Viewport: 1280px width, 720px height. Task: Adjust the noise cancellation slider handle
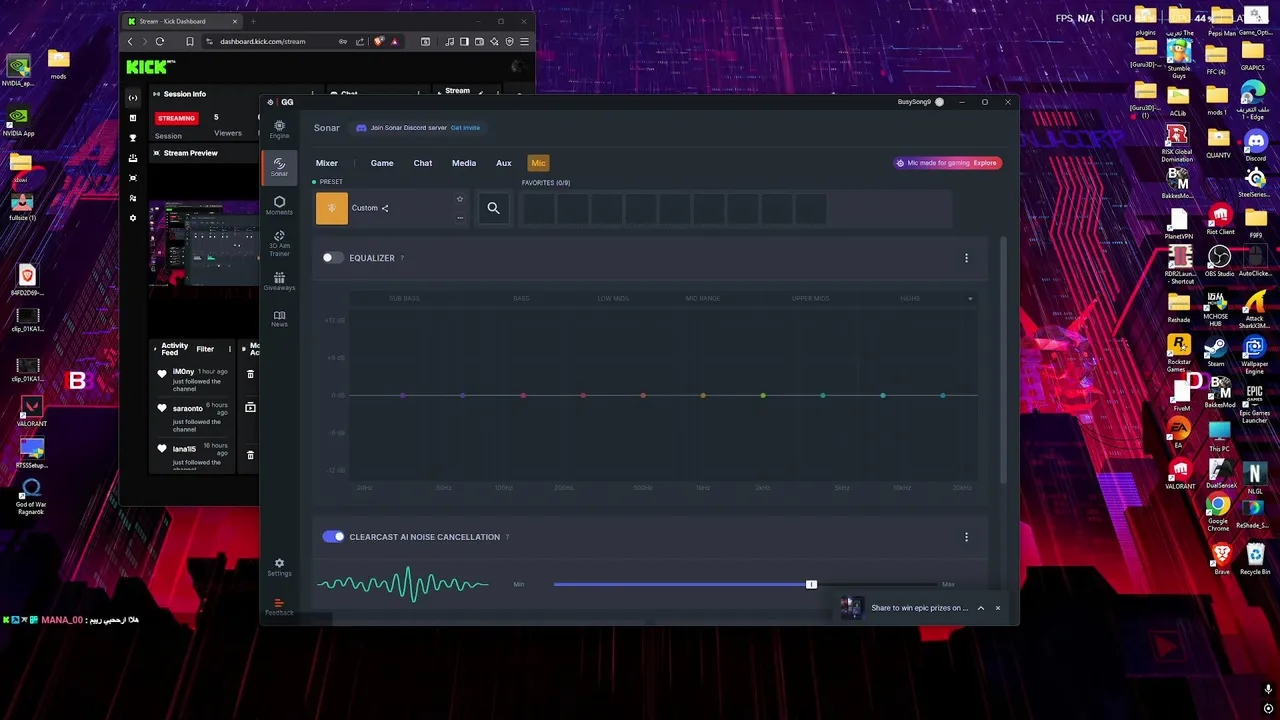pyautogui.click(x=811, y=584)
